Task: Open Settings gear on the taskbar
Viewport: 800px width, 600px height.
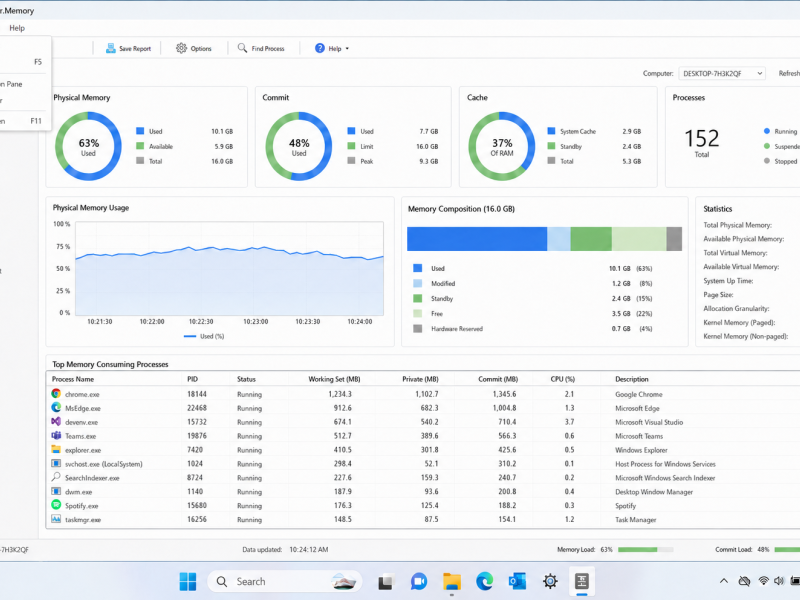Action: point(550,581)
